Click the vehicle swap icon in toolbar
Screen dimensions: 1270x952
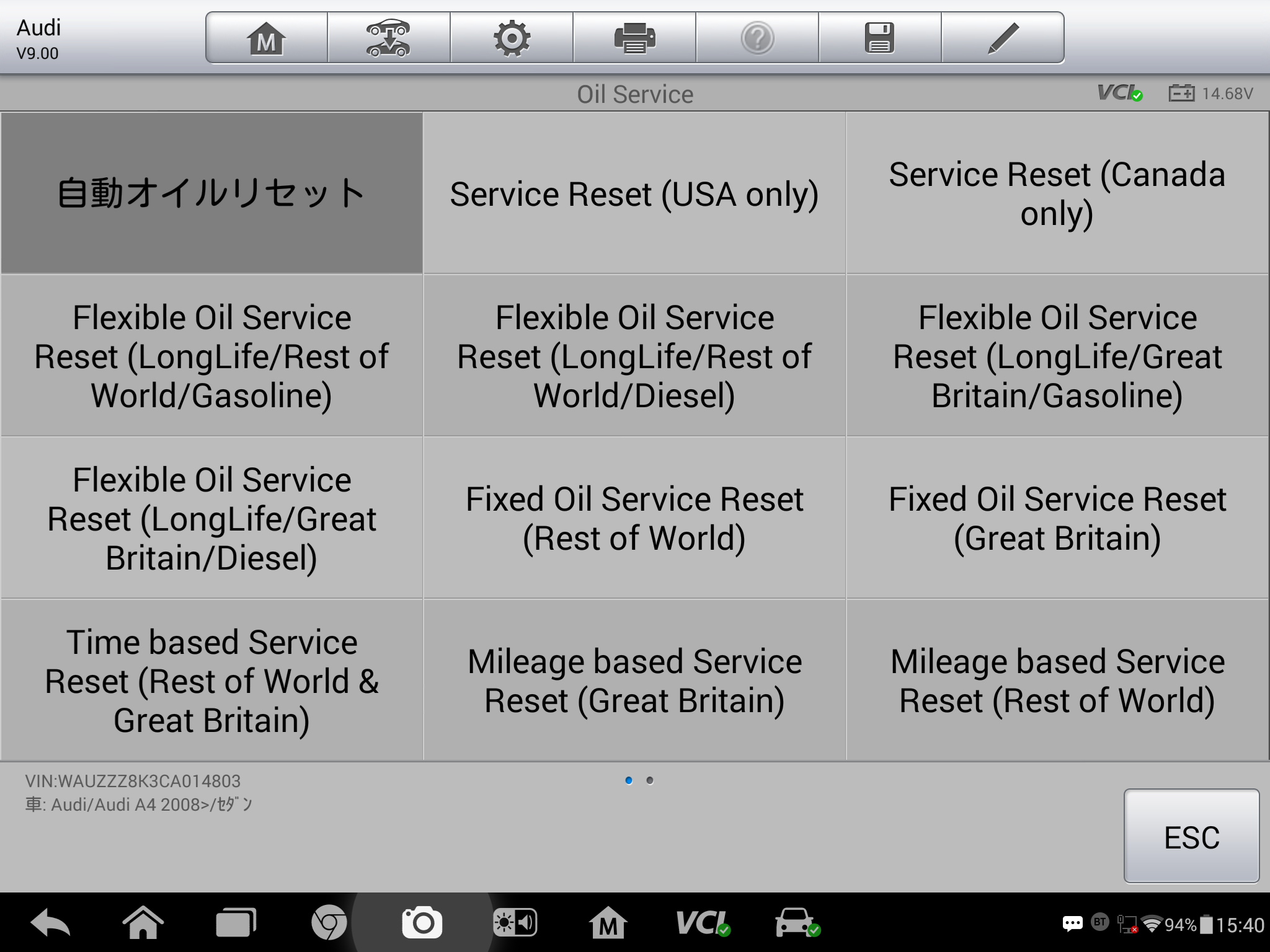click(389, 38)
